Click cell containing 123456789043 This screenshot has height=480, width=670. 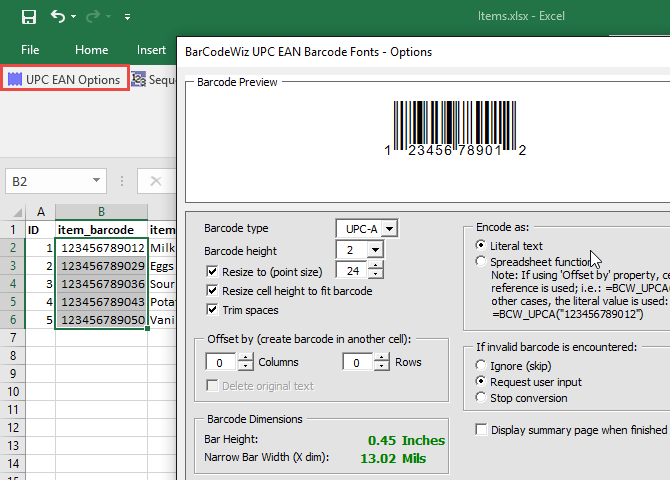(102, 302)
